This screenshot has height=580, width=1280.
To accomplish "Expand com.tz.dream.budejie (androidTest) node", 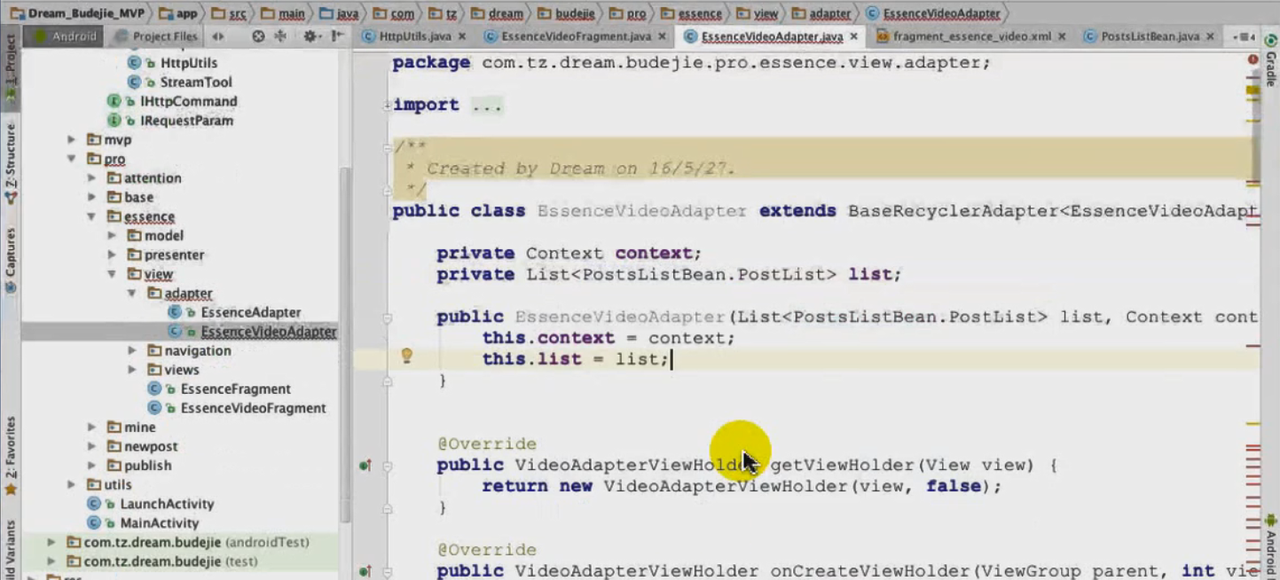I will coord(51,542).
